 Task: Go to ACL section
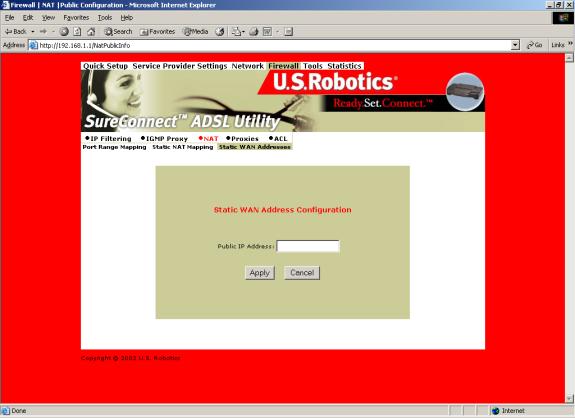click(x=278, y=139)
